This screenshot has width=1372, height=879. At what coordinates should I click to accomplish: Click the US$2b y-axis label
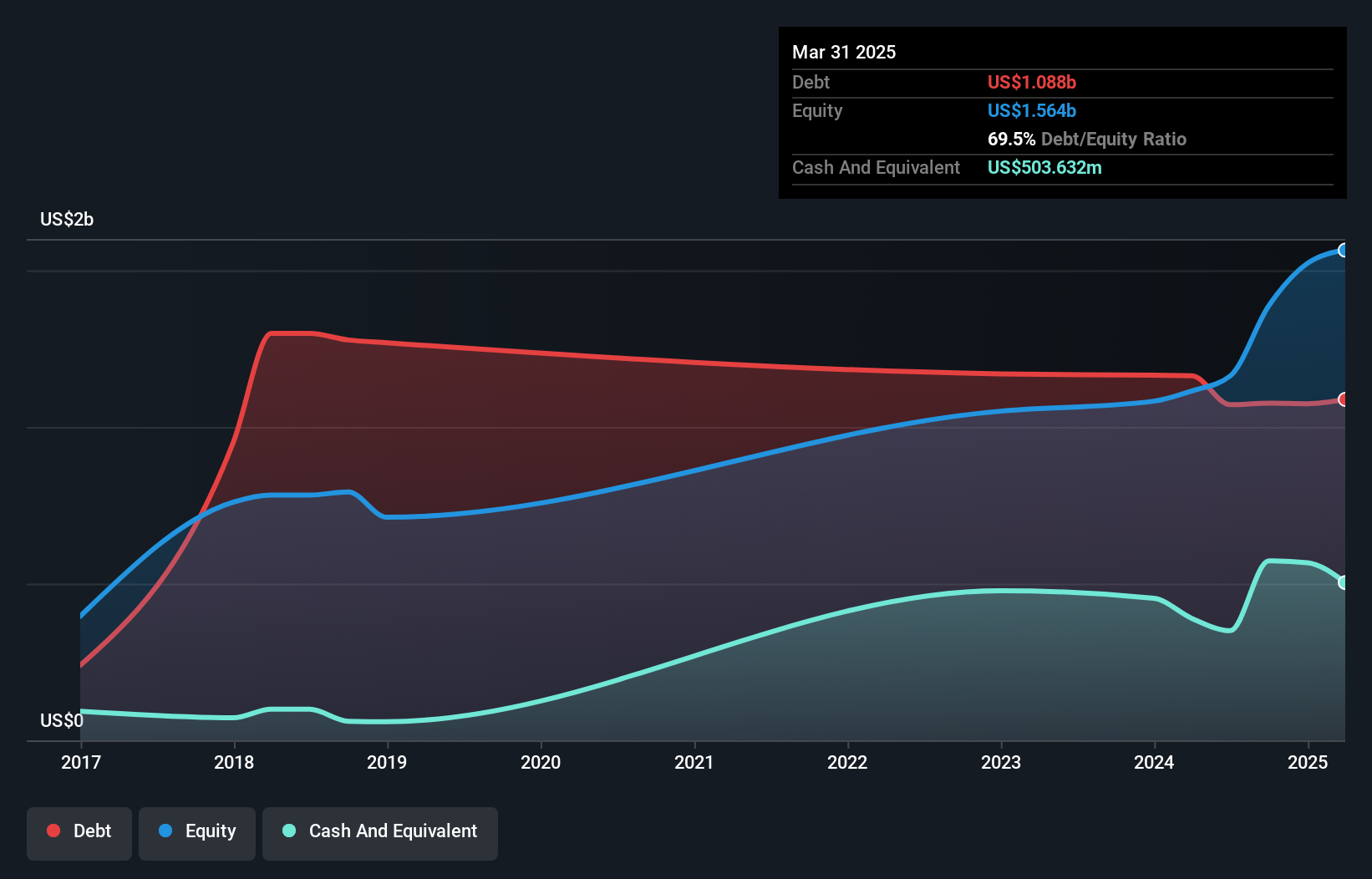click(67, 220)
